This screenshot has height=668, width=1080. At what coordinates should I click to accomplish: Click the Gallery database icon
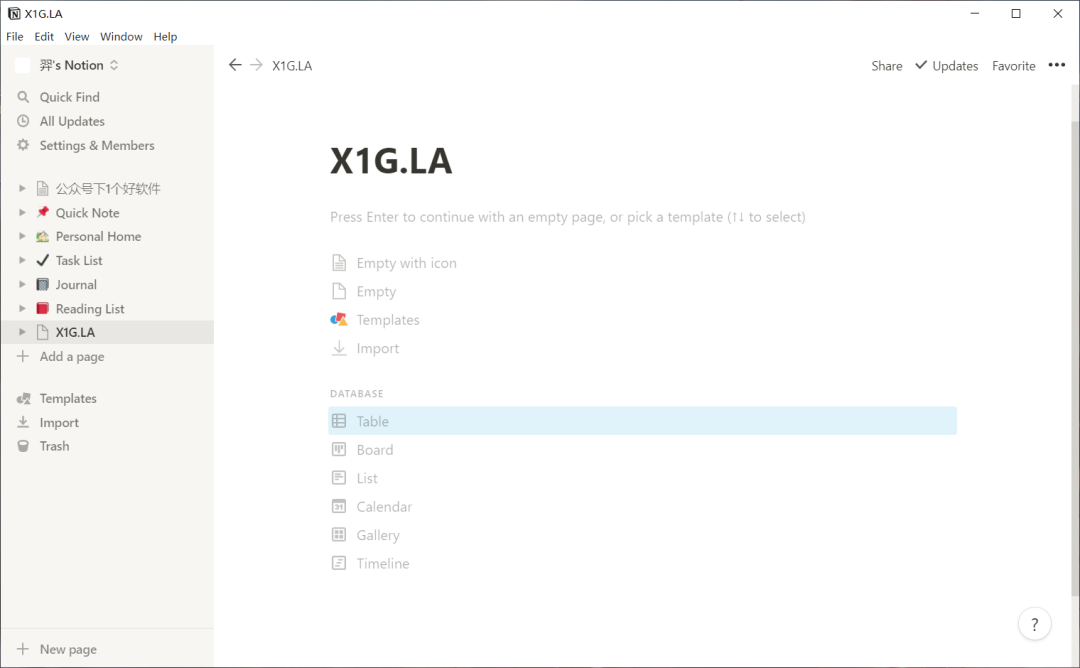[x=339, y=535]
